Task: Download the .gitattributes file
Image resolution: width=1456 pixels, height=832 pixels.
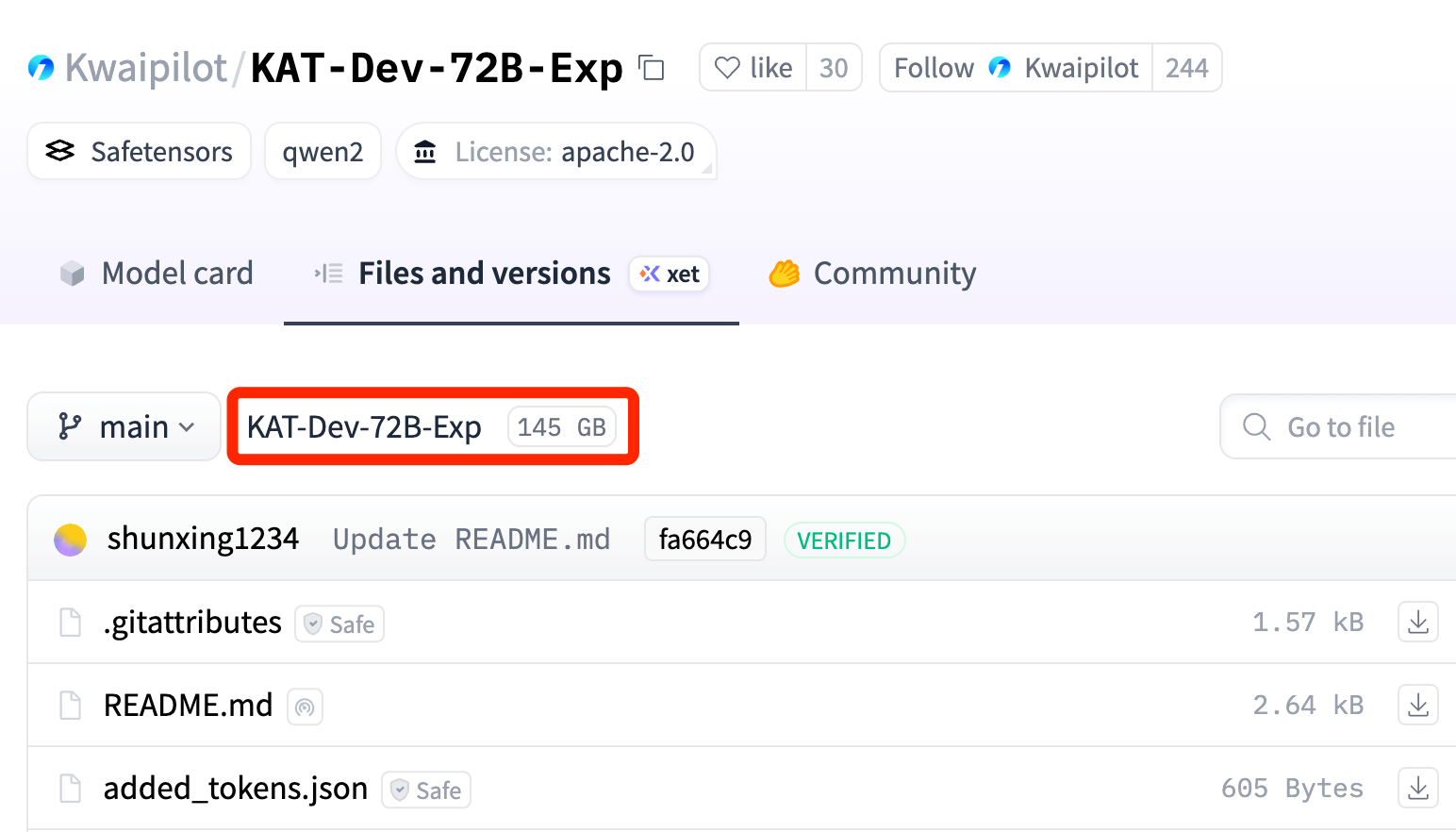Action: (1418, 622)
